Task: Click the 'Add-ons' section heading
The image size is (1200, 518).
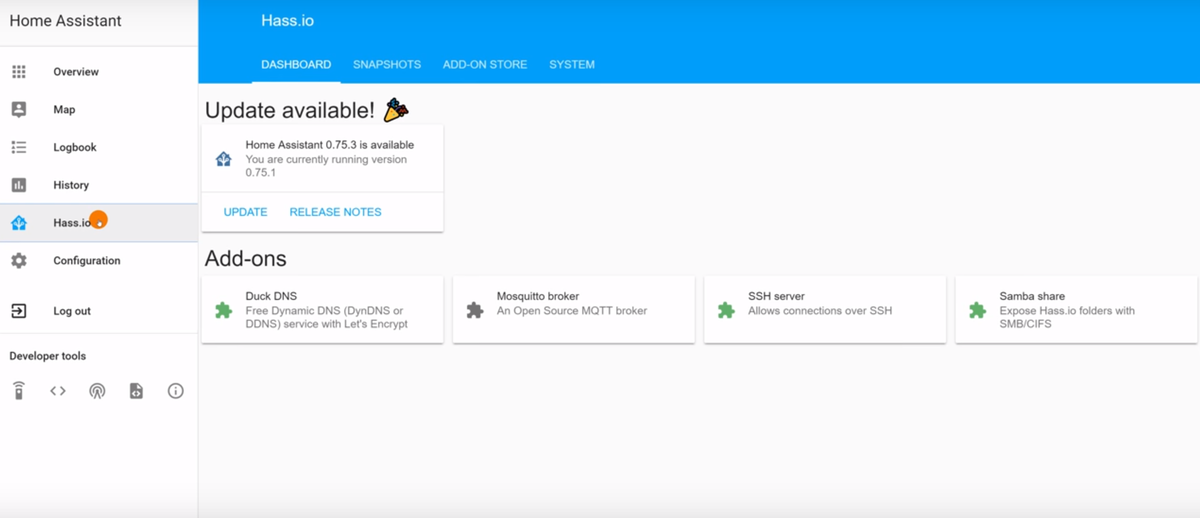Action: click(246, 259)
